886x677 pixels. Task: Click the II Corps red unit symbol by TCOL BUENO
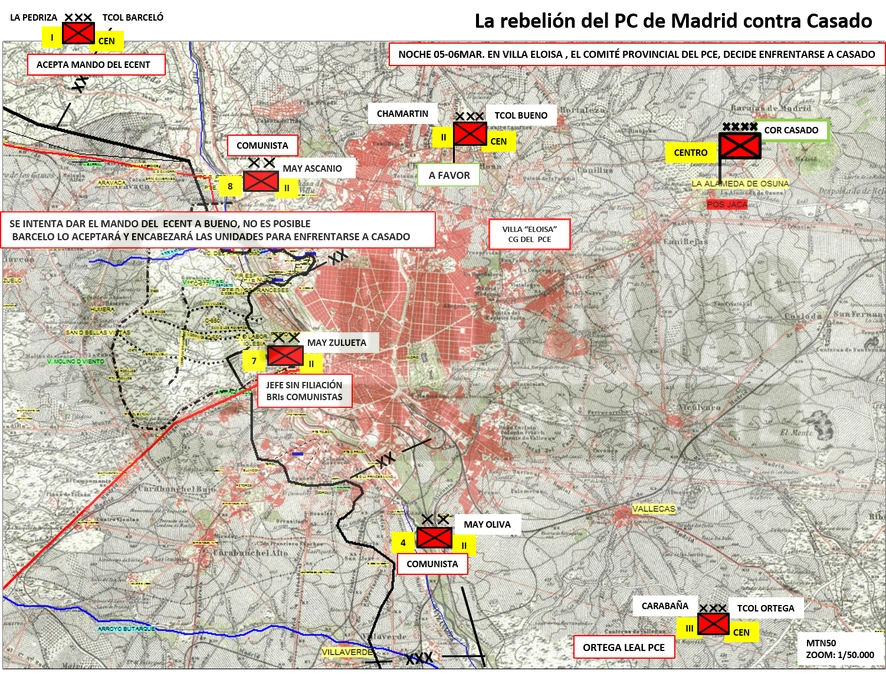point(470,134)
